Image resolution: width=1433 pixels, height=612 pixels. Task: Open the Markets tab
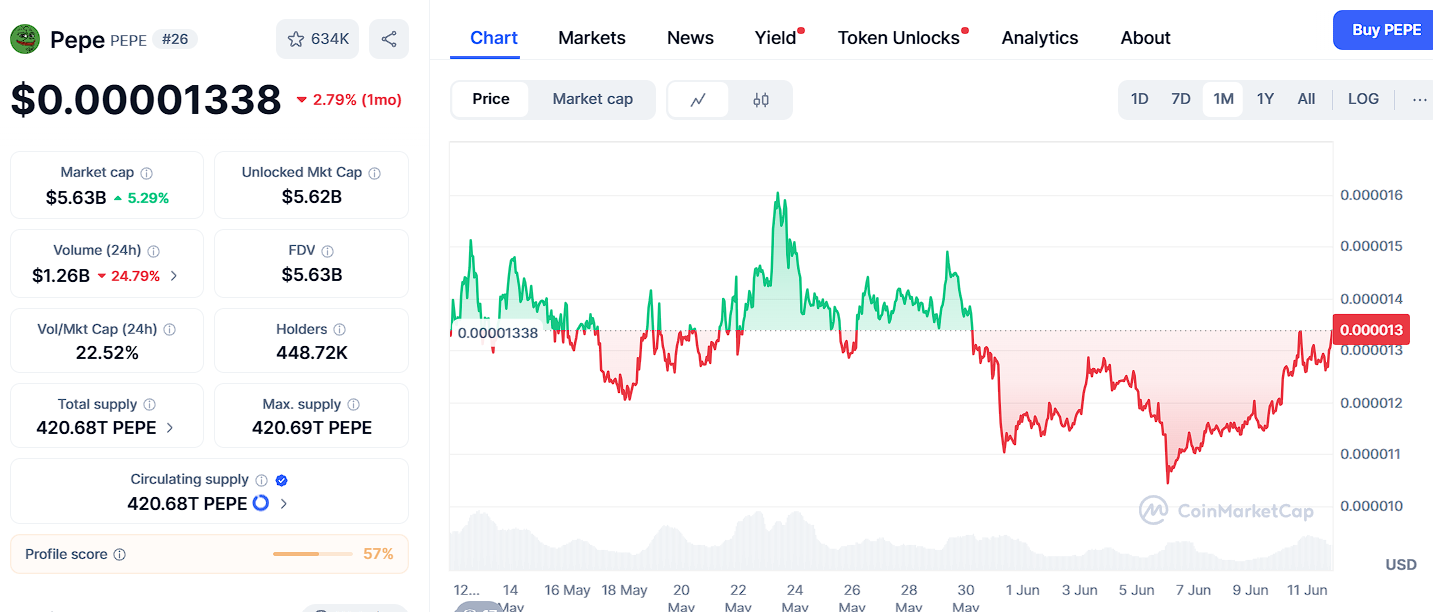[x=592, y=38]
